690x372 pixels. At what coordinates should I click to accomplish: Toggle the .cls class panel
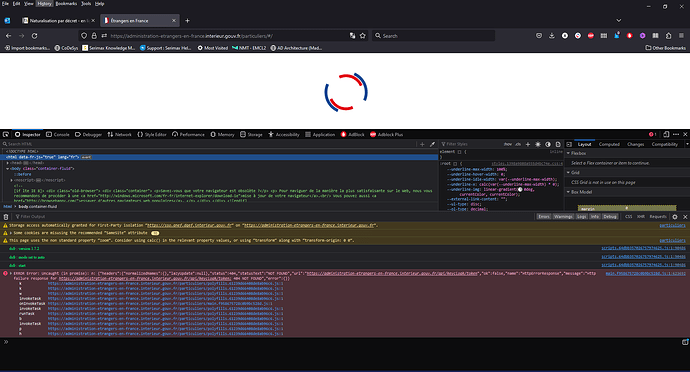518,144
